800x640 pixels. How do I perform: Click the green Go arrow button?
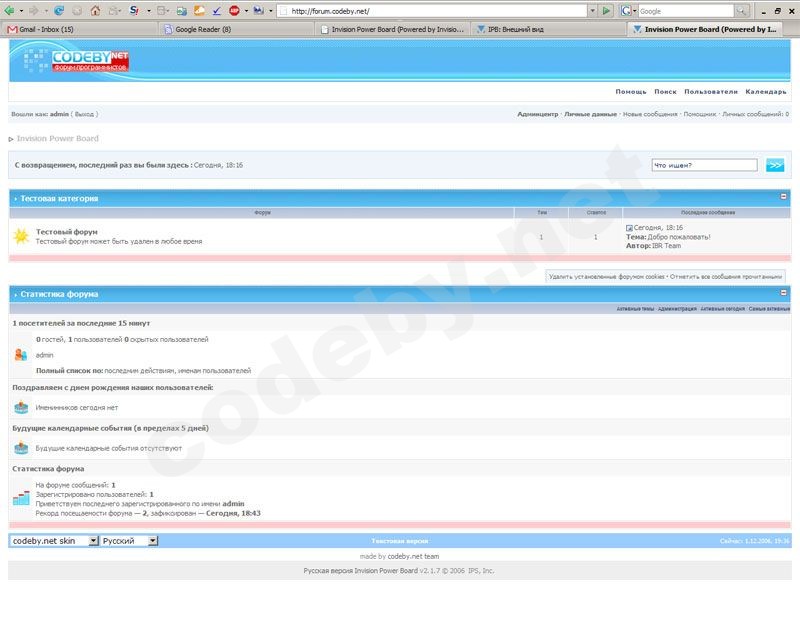coord(606,10)
